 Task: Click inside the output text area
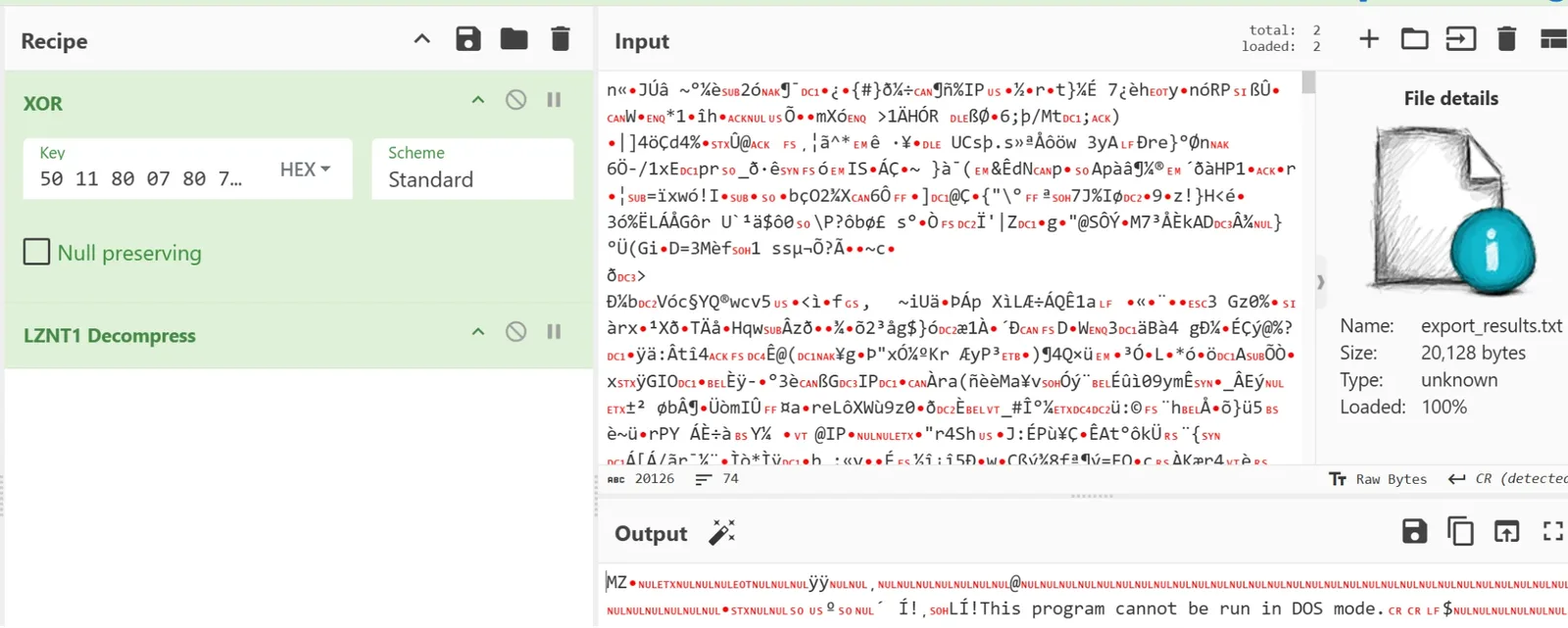1083,597
